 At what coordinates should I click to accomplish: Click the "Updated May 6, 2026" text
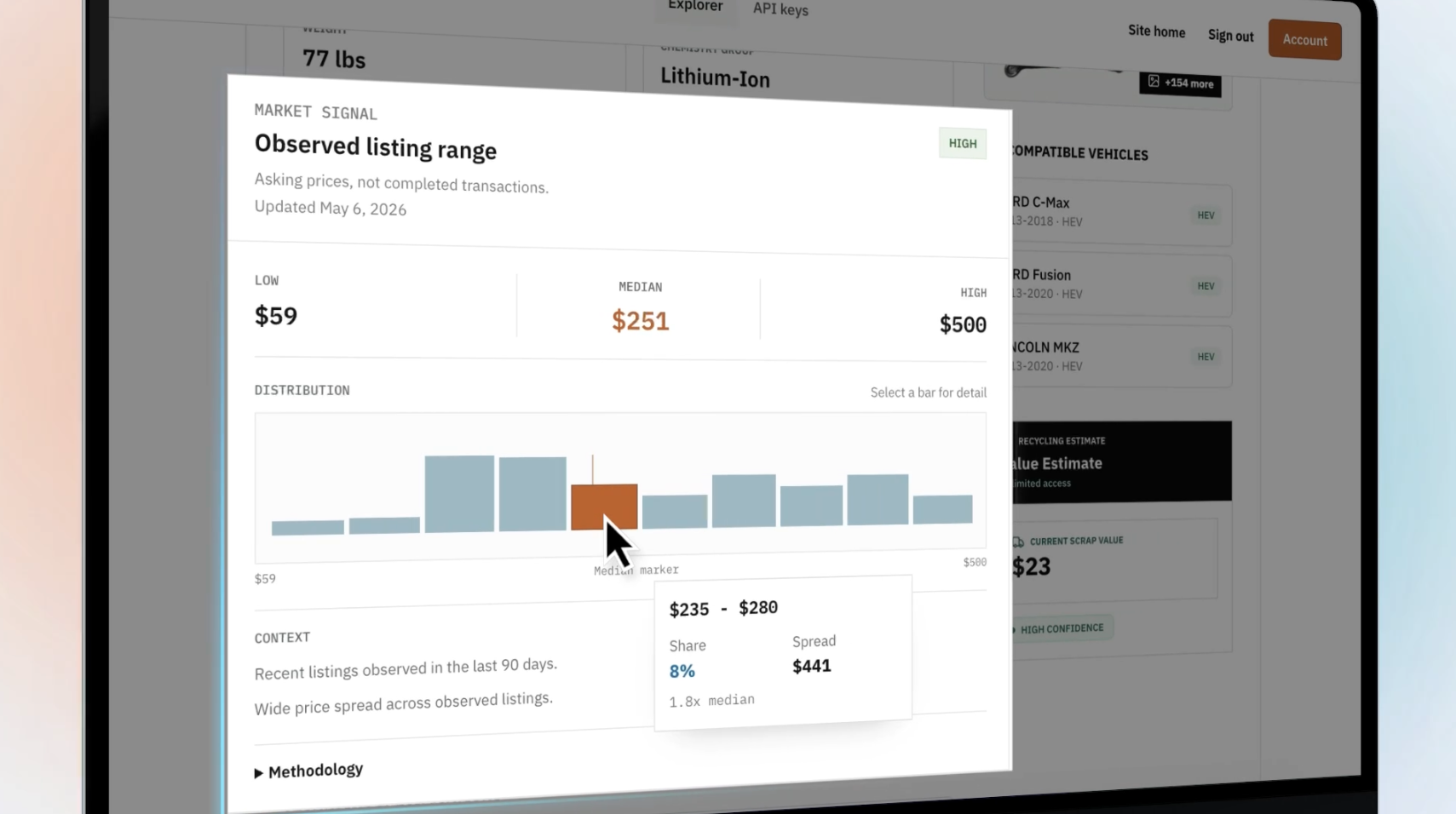(x=331, y=208)
